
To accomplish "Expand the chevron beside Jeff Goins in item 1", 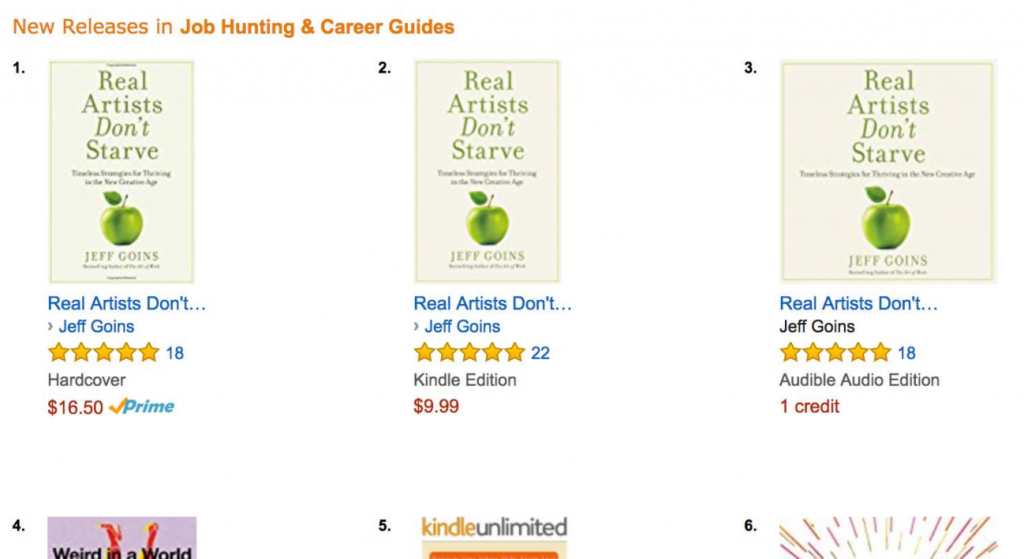I will 50,326.
